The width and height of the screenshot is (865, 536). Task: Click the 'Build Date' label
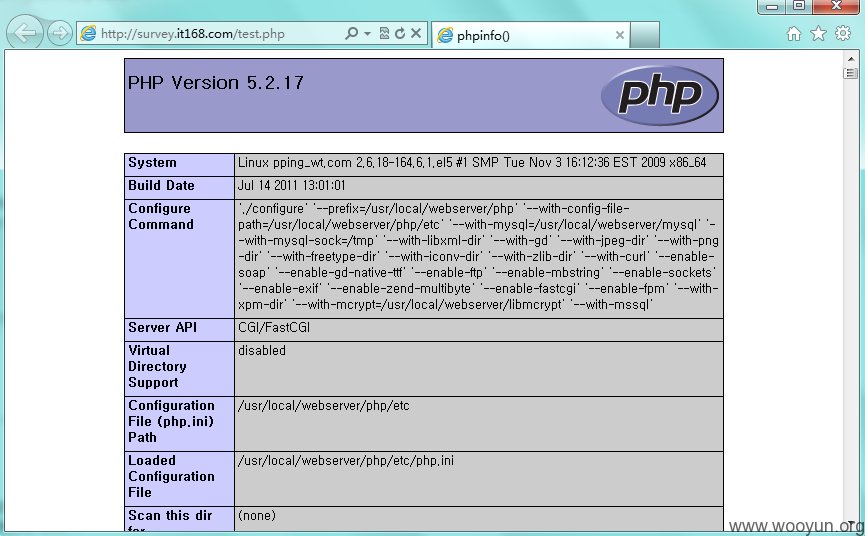click(161, 185)
